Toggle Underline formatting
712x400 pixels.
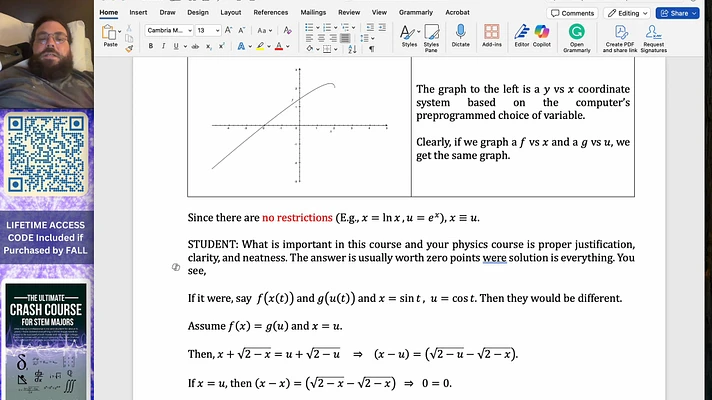[176, 46]
